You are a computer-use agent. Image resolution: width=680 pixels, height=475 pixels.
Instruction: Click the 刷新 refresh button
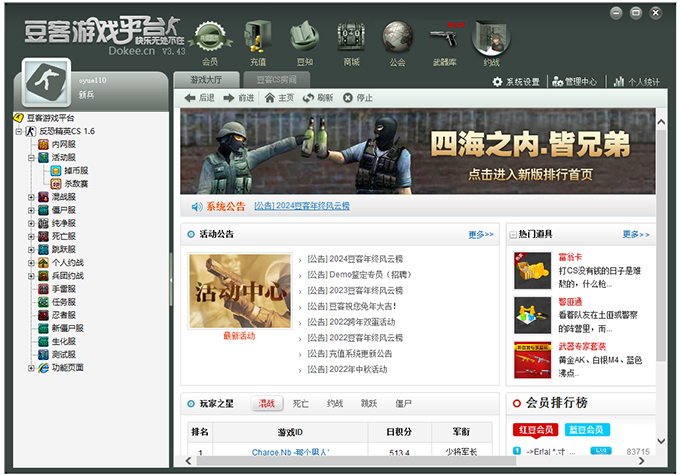[318, 98]
